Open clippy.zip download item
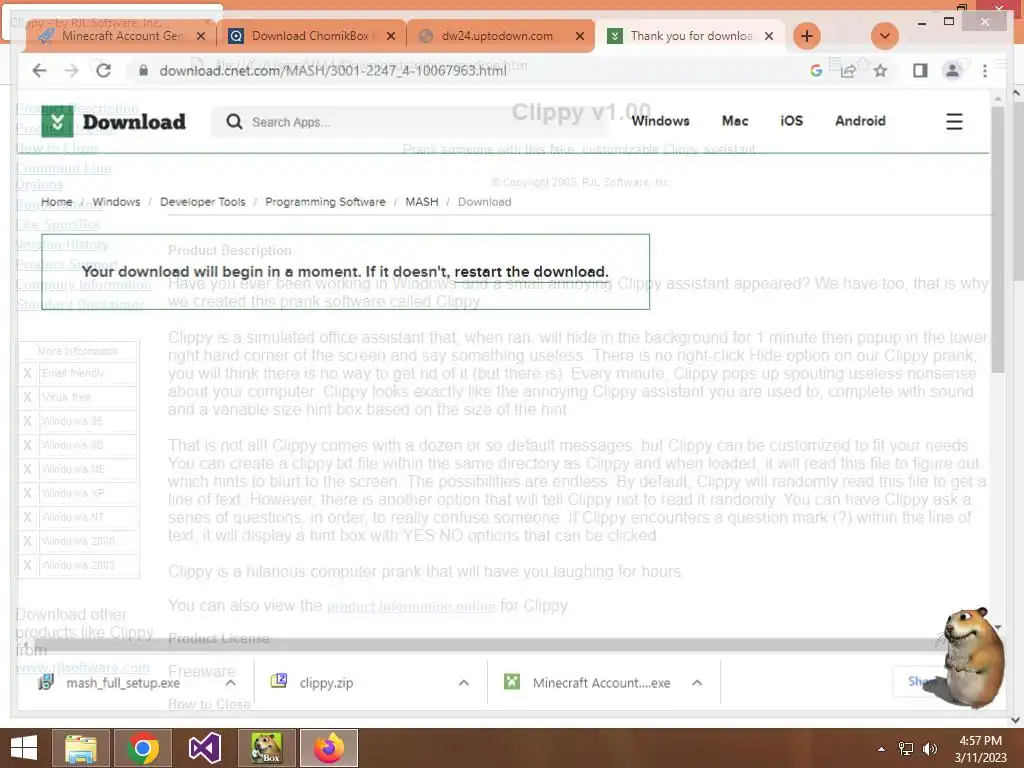 coord(326,683)
